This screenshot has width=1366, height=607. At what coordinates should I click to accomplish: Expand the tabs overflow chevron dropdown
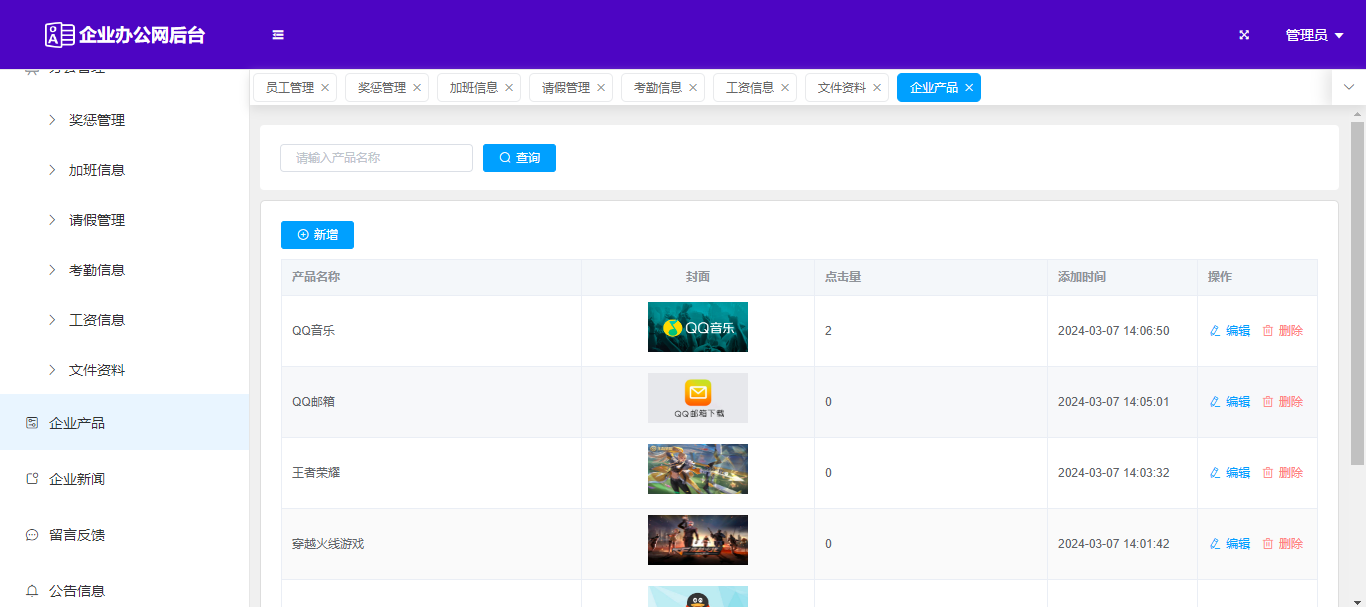tap(1348, 87)
